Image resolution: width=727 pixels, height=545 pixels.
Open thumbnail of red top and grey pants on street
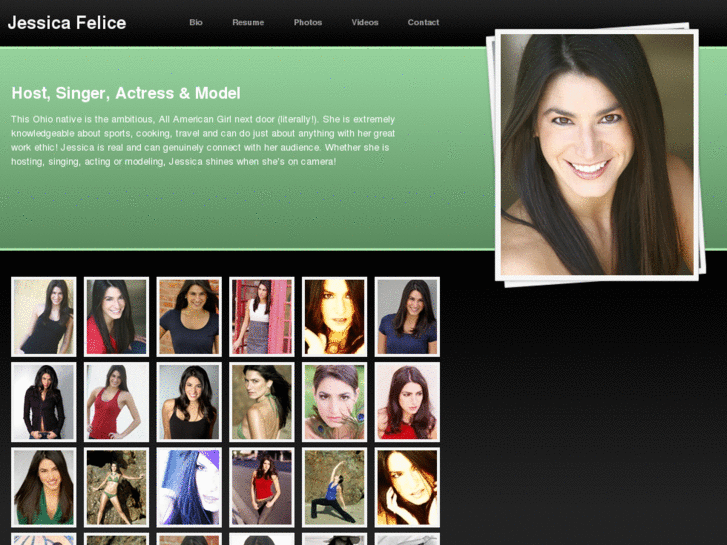pyautogui.click(x=262, y=487)
